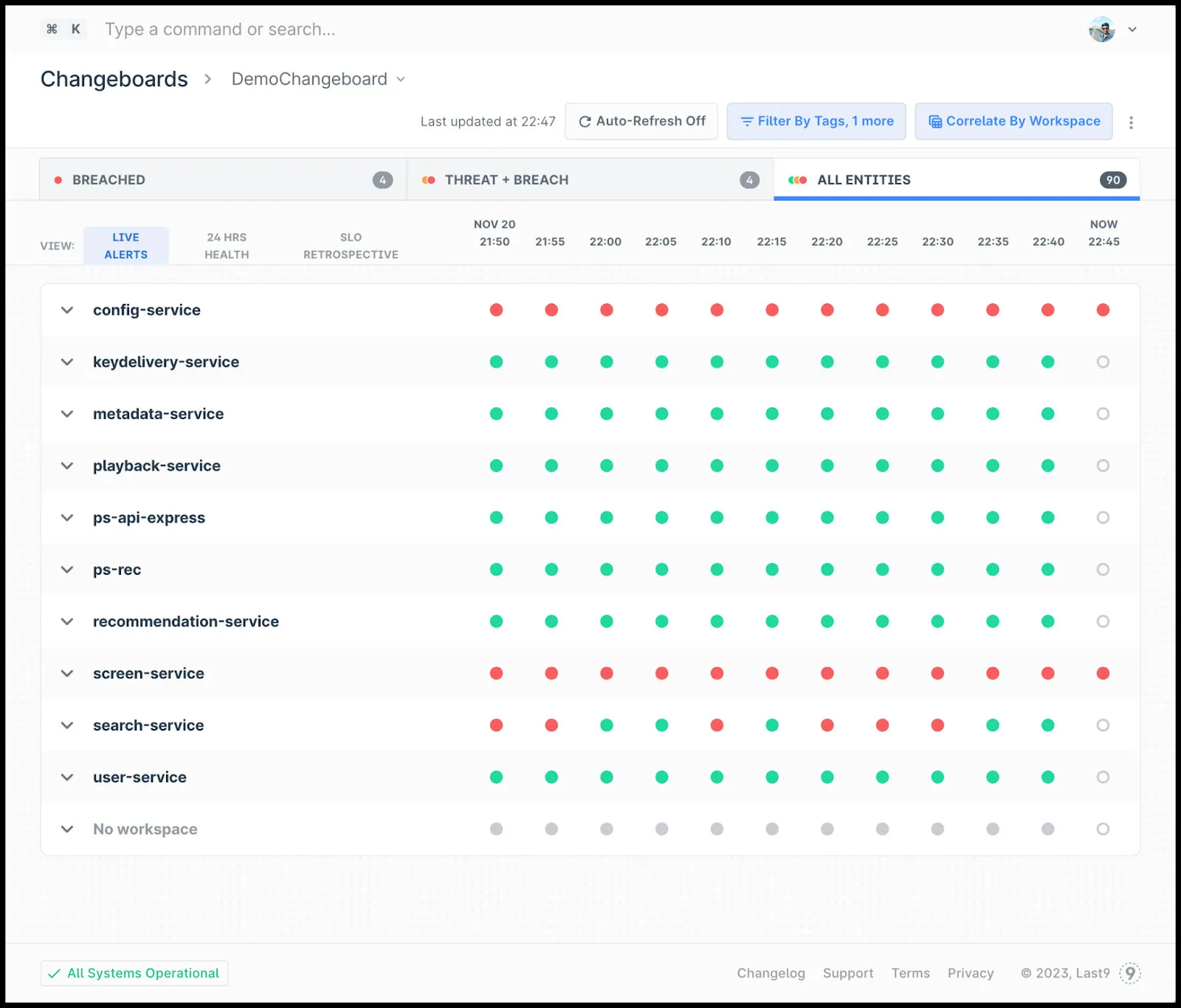Click the screen-service name label

click(148, 673)
